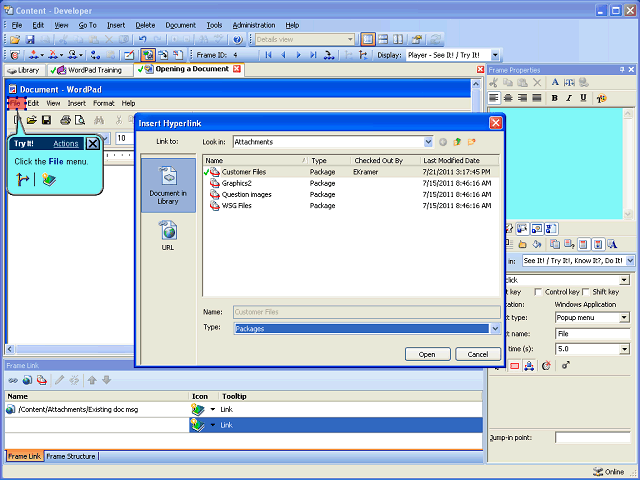Open the Administration menu

(254, 25)
